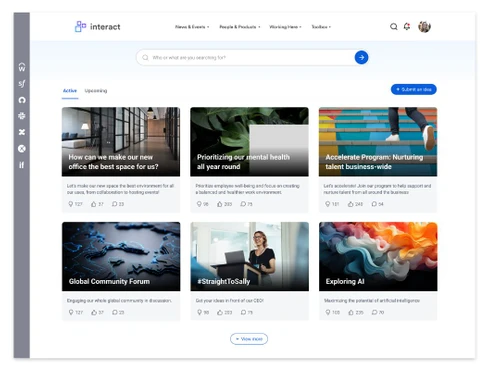Image resolution: width=500 pixels, height=375 pixels.
Task: Click the G-shaped sidebar icon
Action: 22,100
